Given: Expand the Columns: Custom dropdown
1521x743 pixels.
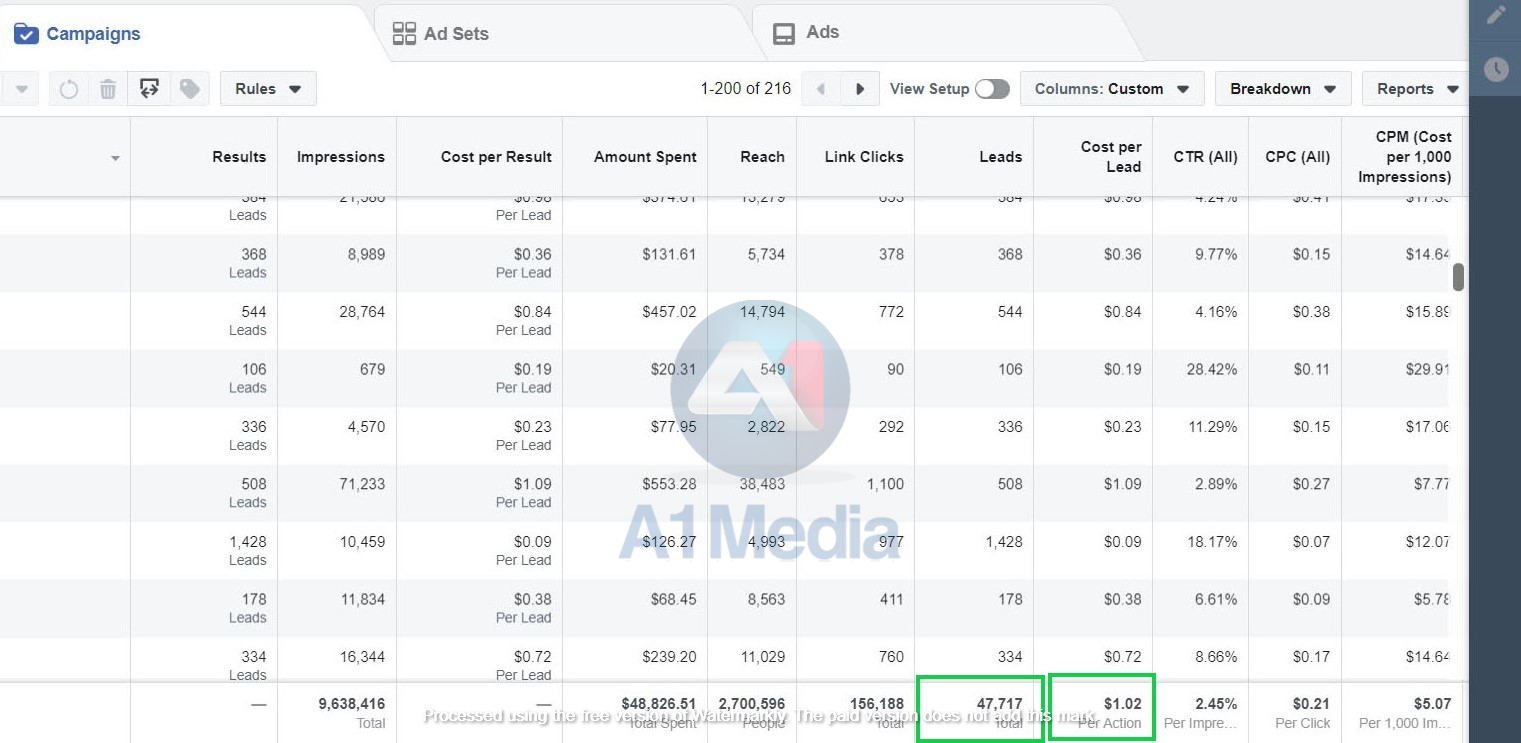Looking at the screenshot, I should 1111,89.
